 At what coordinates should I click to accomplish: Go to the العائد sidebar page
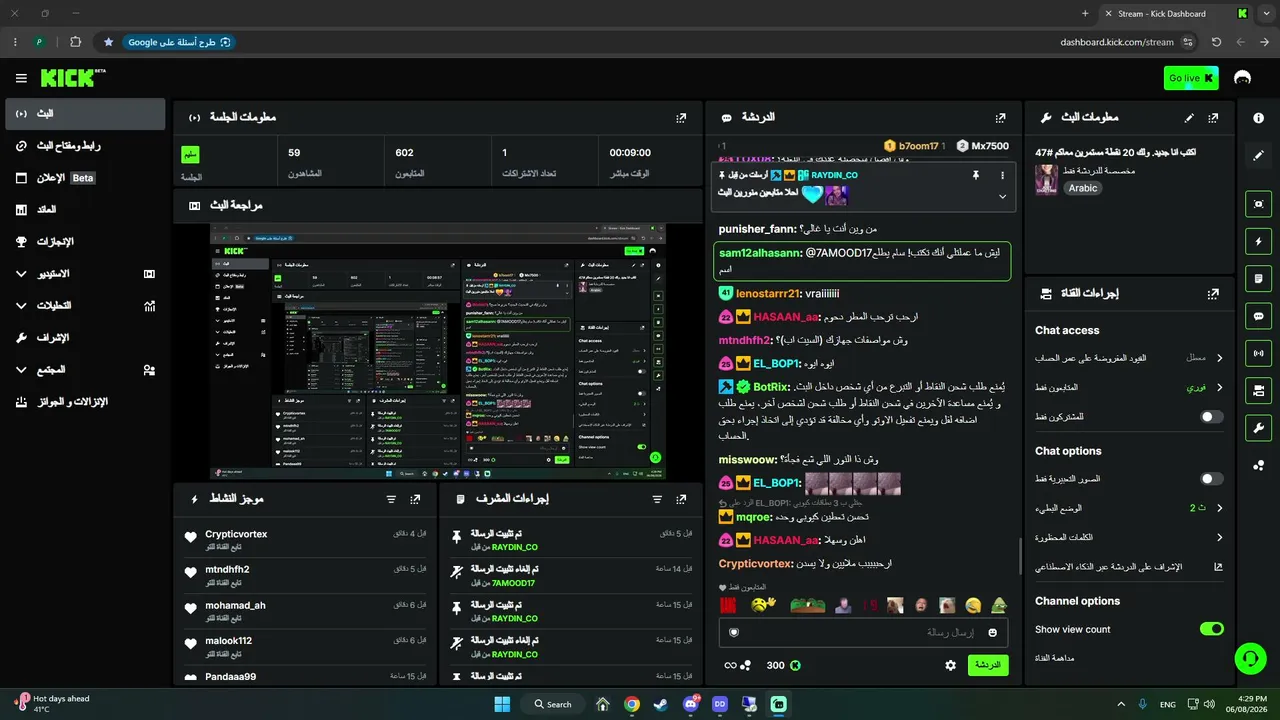85,210
